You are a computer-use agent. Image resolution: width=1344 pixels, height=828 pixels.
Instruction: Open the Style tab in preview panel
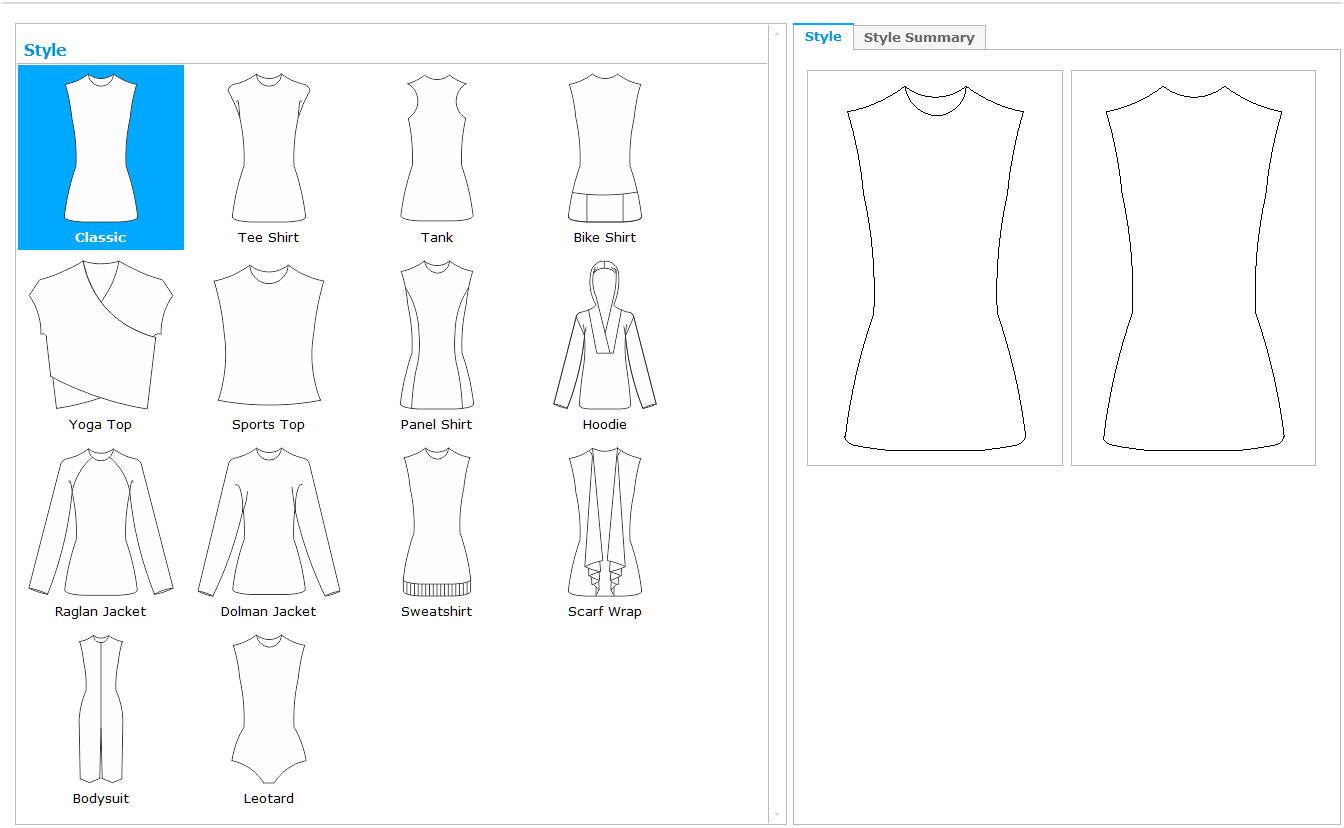(823, 37)
